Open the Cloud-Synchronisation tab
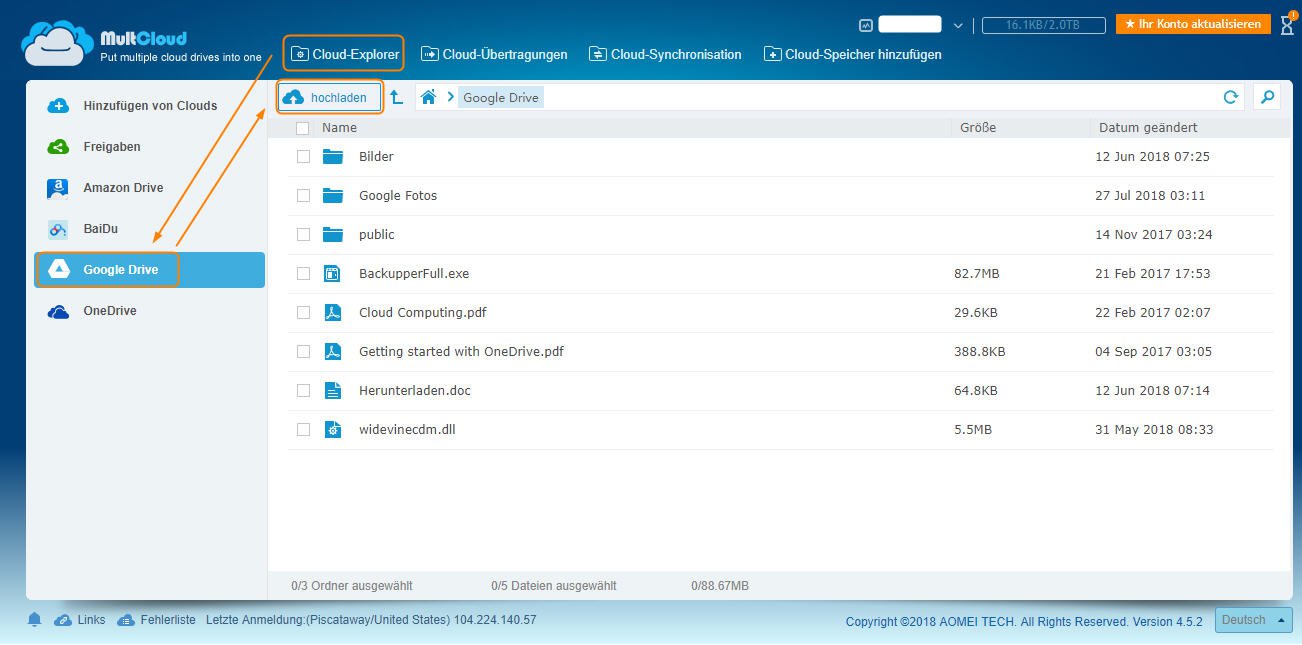 665,54
